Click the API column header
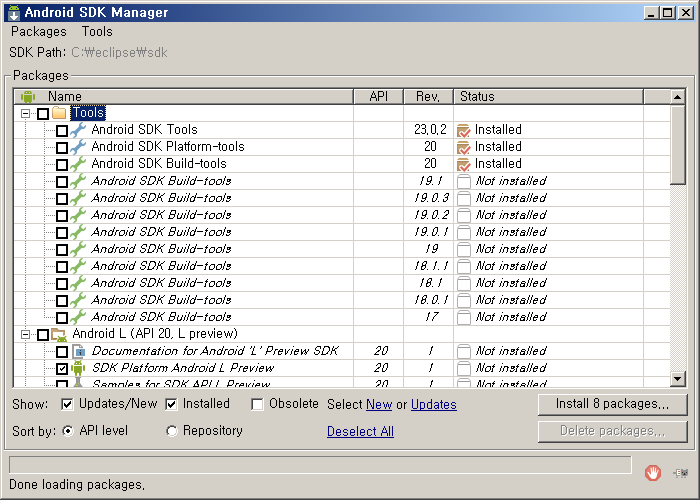The width and height of the screenshot is (700, 500). (379, 96)
